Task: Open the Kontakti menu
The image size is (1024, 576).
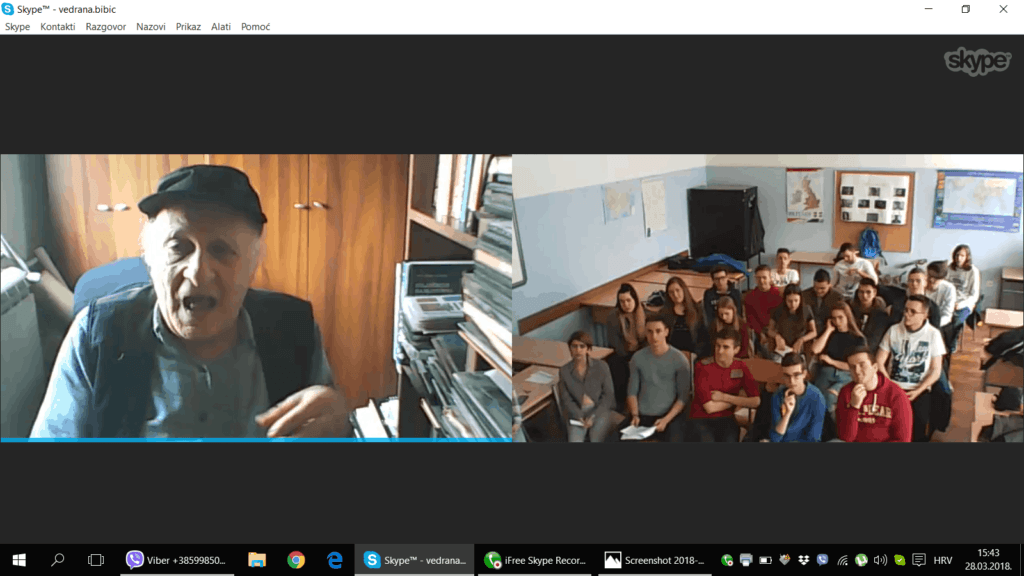Action: pos(57,27)
